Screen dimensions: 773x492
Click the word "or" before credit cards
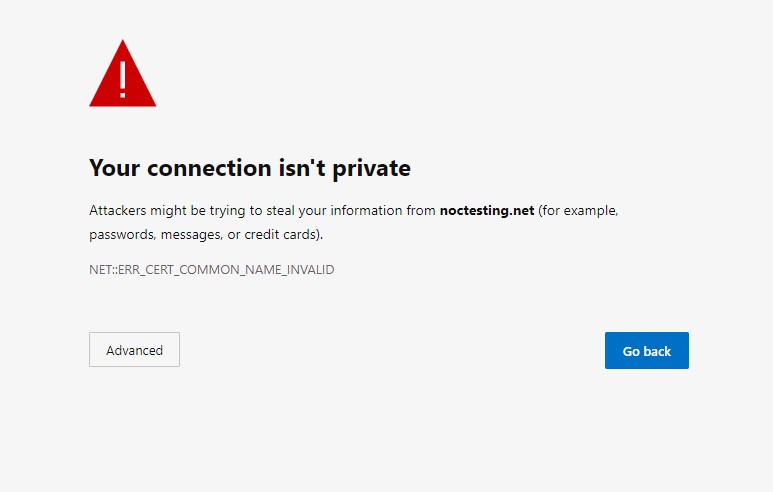[x=234, y=235]
